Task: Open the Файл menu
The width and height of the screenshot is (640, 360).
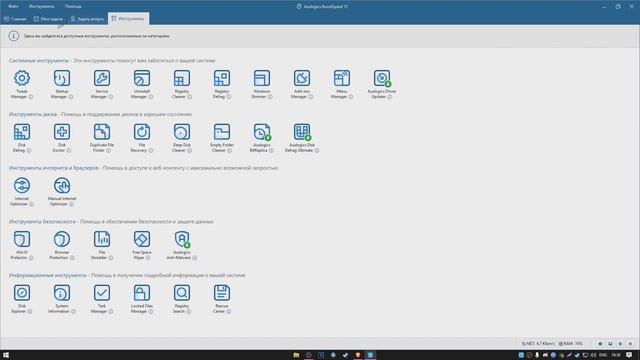Action: 13,7
